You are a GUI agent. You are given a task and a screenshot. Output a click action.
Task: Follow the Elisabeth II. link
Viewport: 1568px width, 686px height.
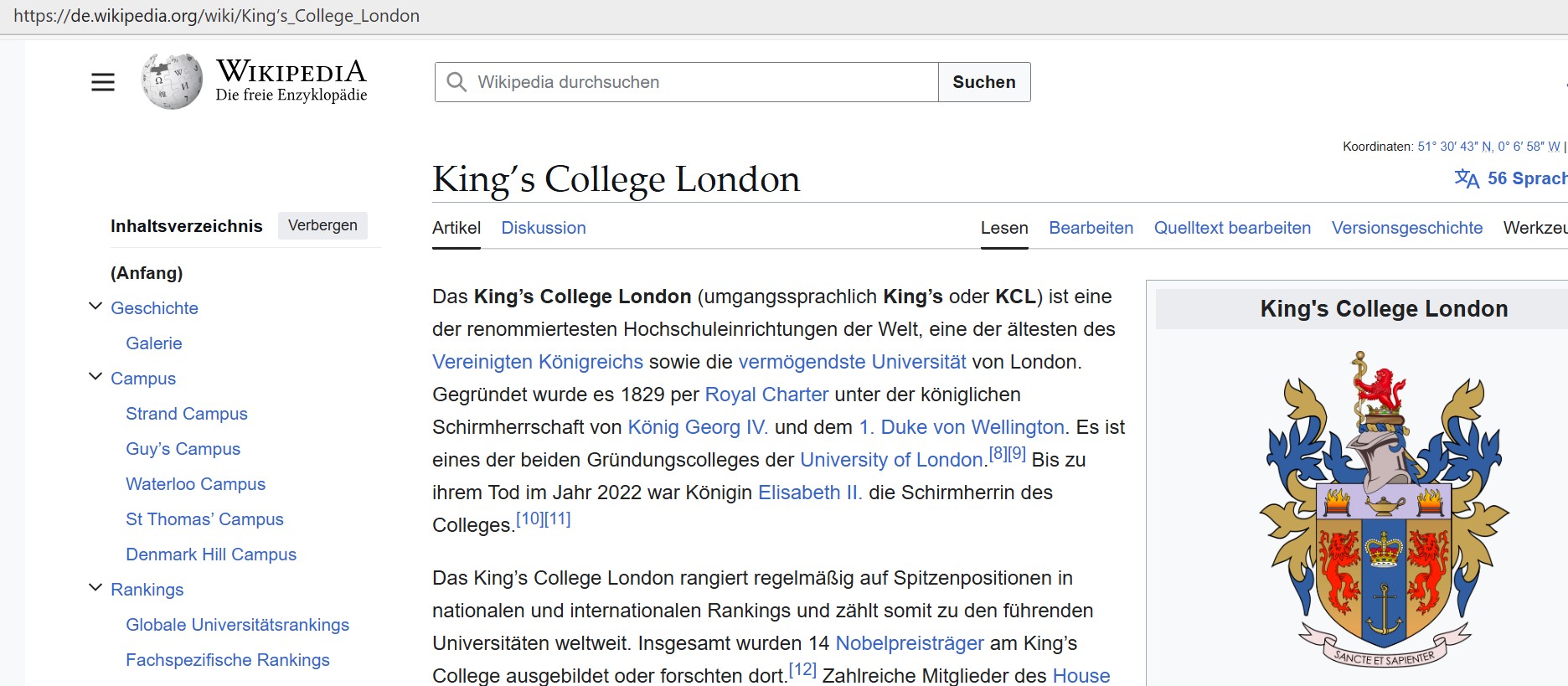[x=810, y=493]
